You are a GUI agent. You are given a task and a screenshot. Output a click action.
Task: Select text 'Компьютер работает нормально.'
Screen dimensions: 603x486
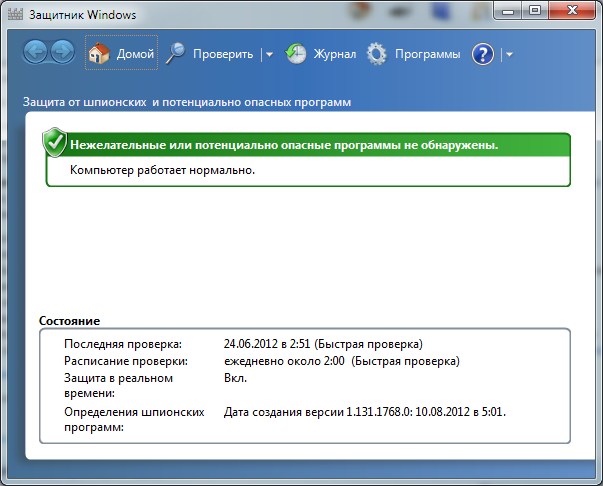pos(162,170)
